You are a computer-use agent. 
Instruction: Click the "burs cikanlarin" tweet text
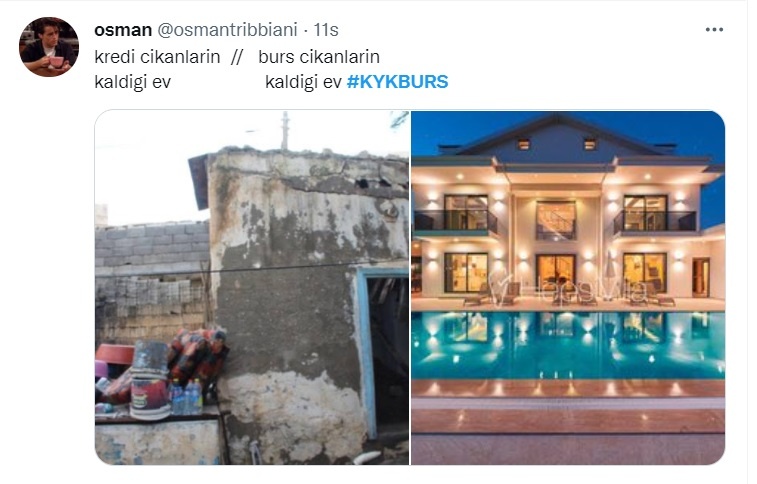point(319,57)
